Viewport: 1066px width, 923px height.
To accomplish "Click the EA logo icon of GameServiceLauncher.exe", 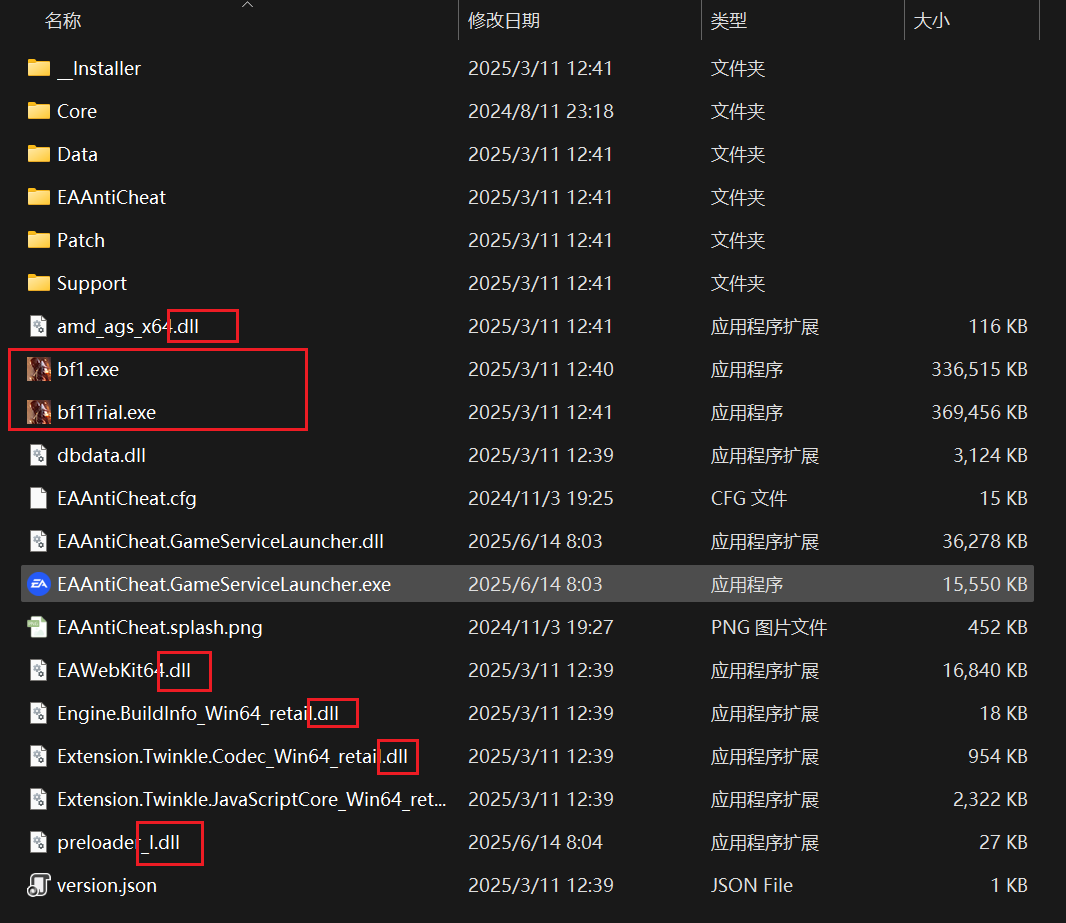I will pyautogui.click(x=39, y=584).
